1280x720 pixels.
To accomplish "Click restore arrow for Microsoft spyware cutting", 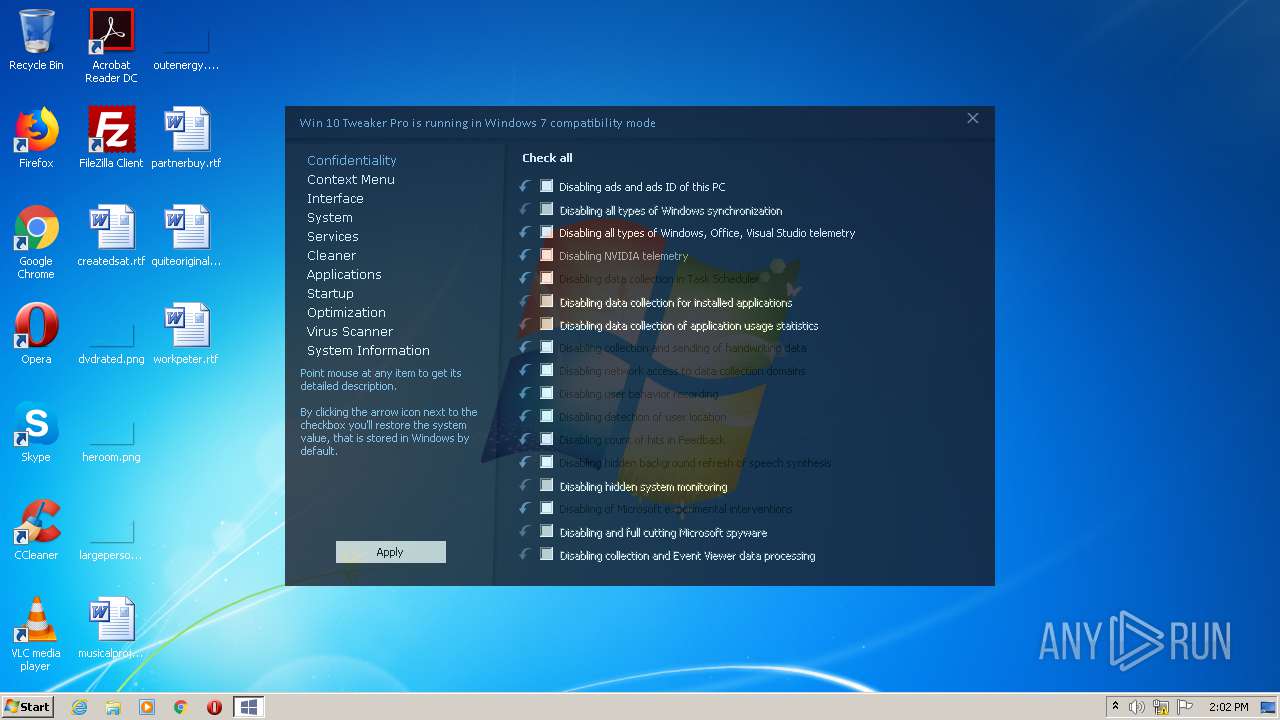I will (x=525, y=531).
